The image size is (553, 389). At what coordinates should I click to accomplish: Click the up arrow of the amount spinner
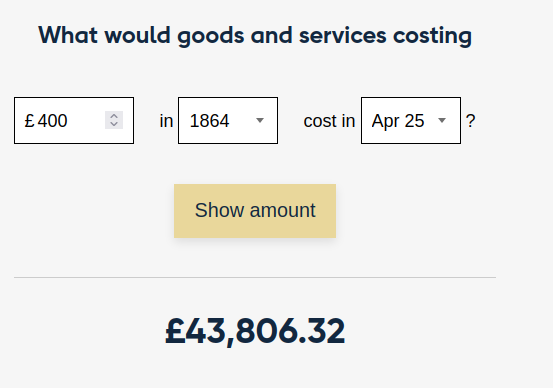pos(114,116)
